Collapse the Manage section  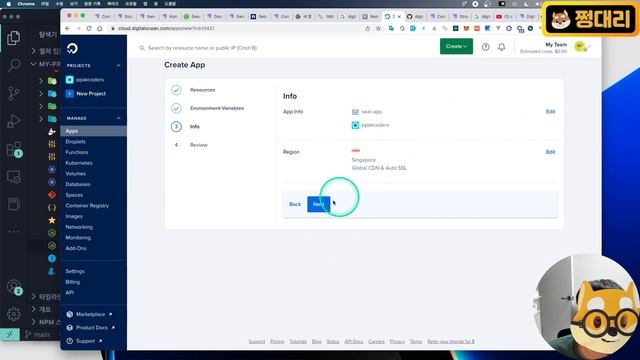coord(118,118)
